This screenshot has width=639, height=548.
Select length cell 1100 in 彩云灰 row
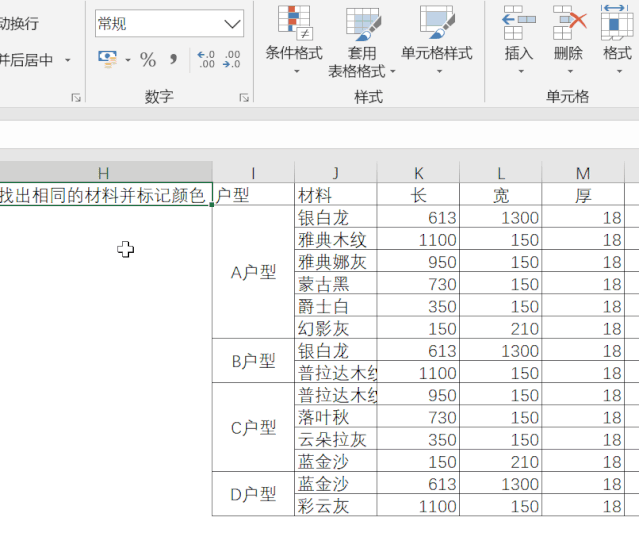click(x=419, y=506)
